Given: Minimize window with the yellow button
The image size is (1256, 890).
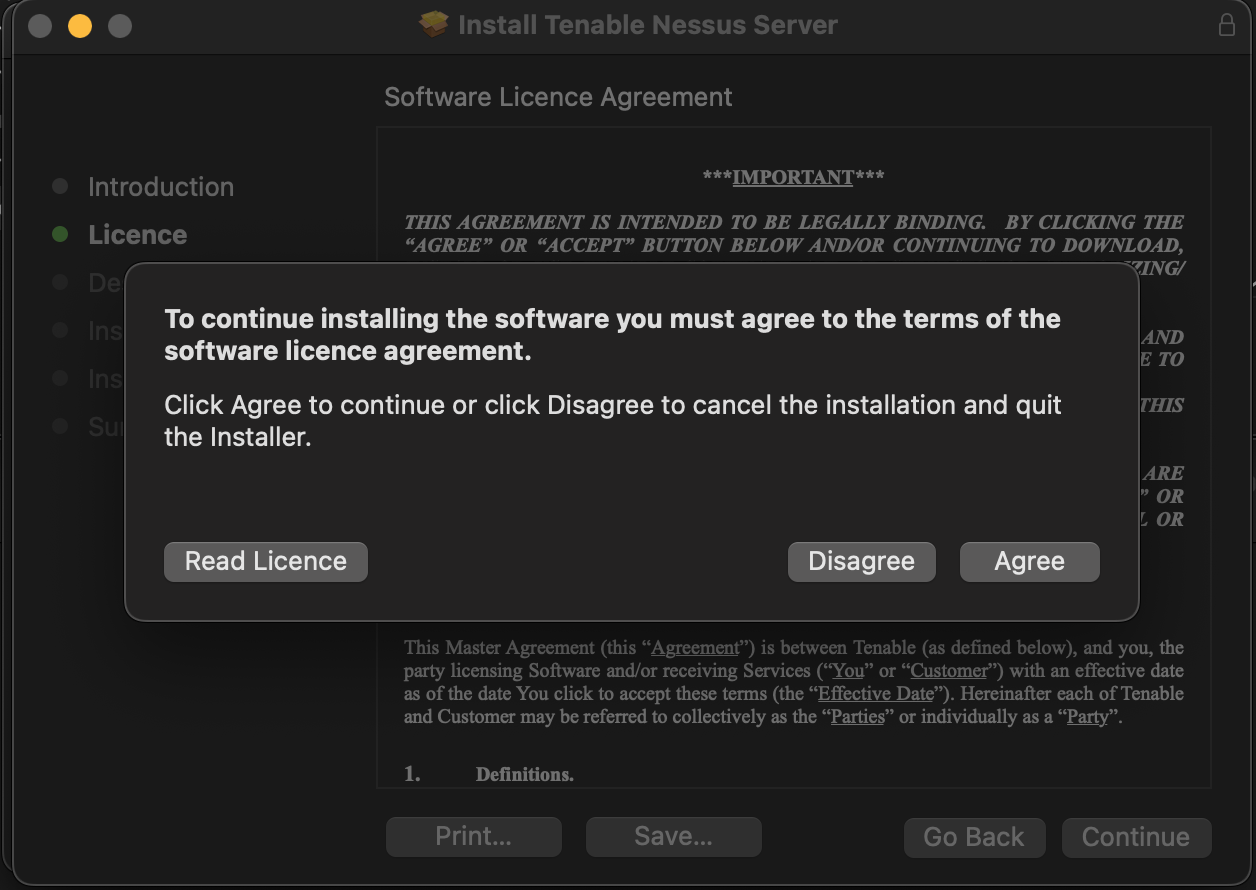Looking at the screenshot, I should click(80, 26).
